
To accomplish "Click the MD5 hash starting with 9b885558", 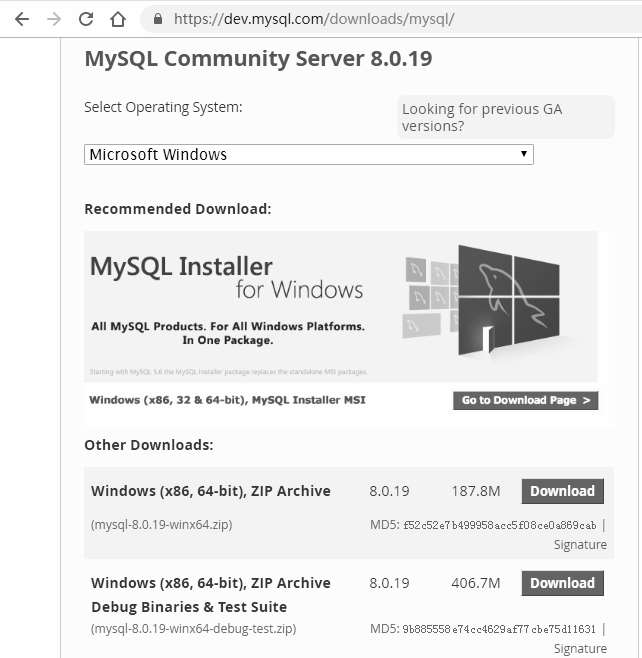I will coord(499,629).
